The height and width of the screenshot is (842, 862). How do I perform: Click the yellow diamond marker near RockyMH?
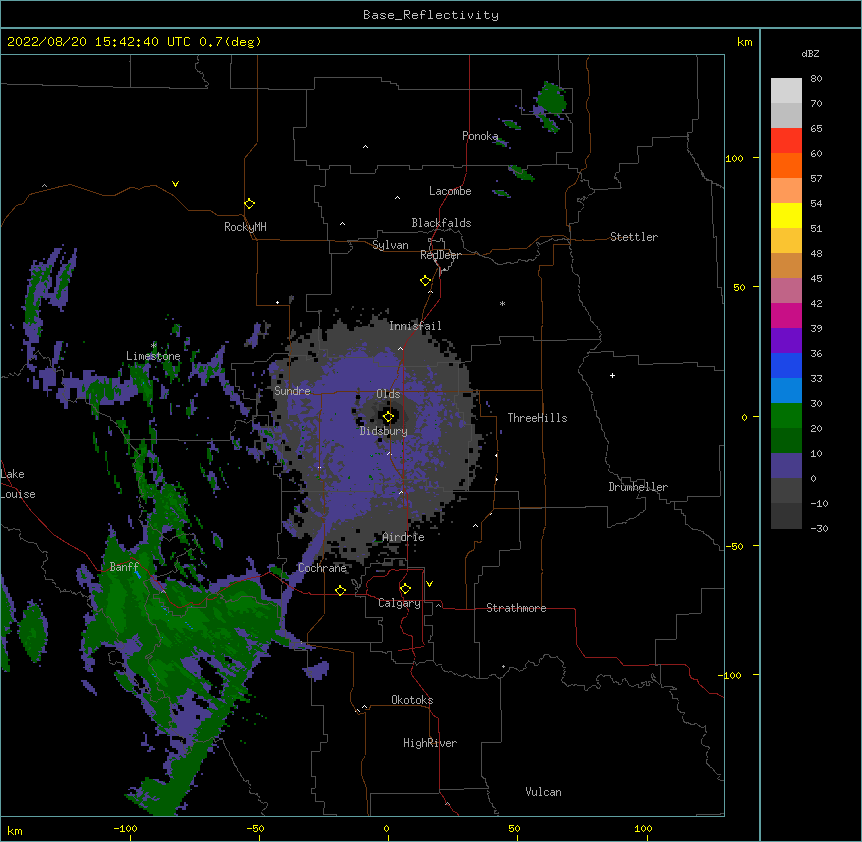point(249,204)
